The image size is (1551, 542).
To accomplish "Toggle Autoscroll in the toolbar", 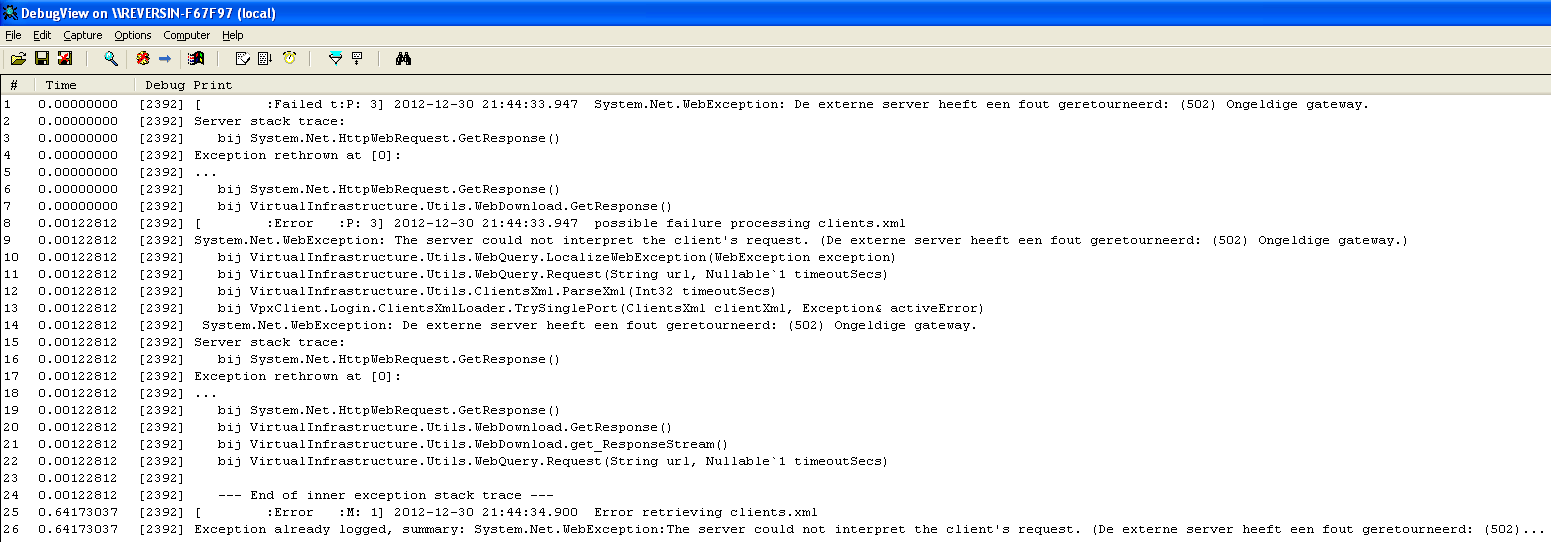I will (265, 59).
